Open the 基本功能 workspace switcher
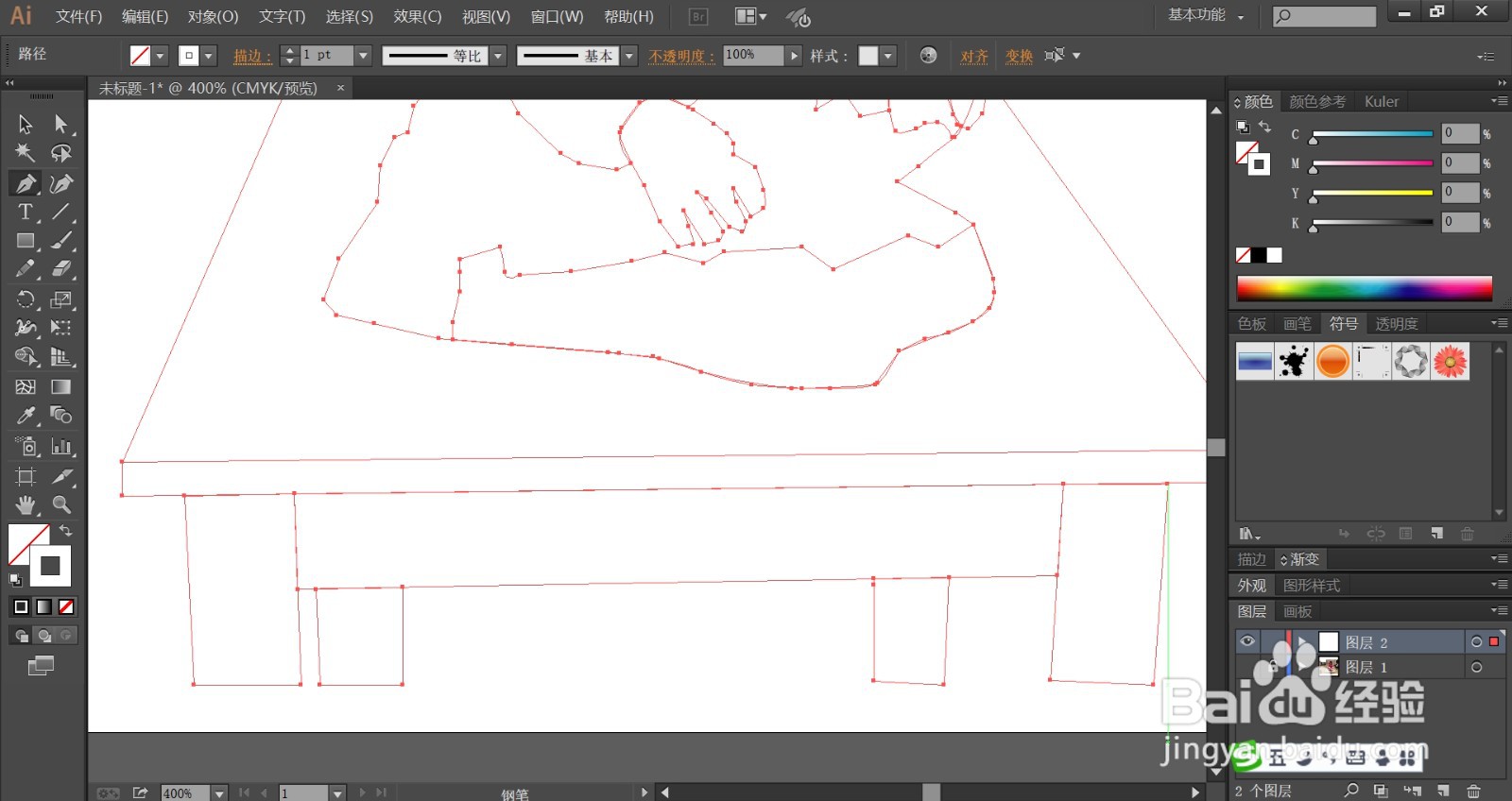Screen dimensions: 1512x801 coord(1206,15)
